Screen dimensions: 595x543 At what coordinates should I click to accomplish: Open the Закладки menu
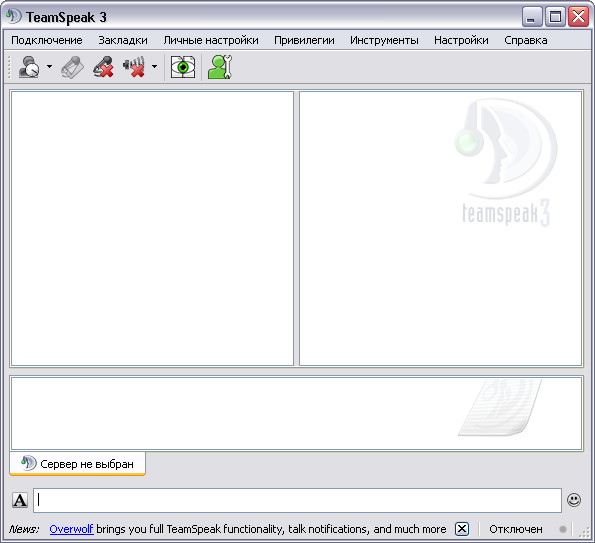coord(123,40)
